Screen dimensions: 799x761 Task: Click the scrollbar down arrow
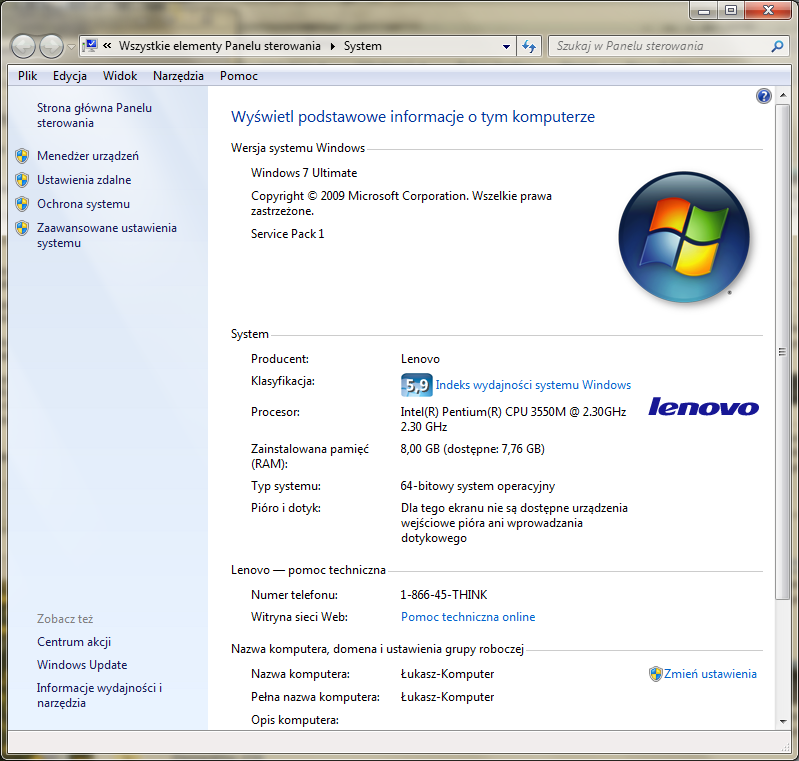[x=783, y=721]
